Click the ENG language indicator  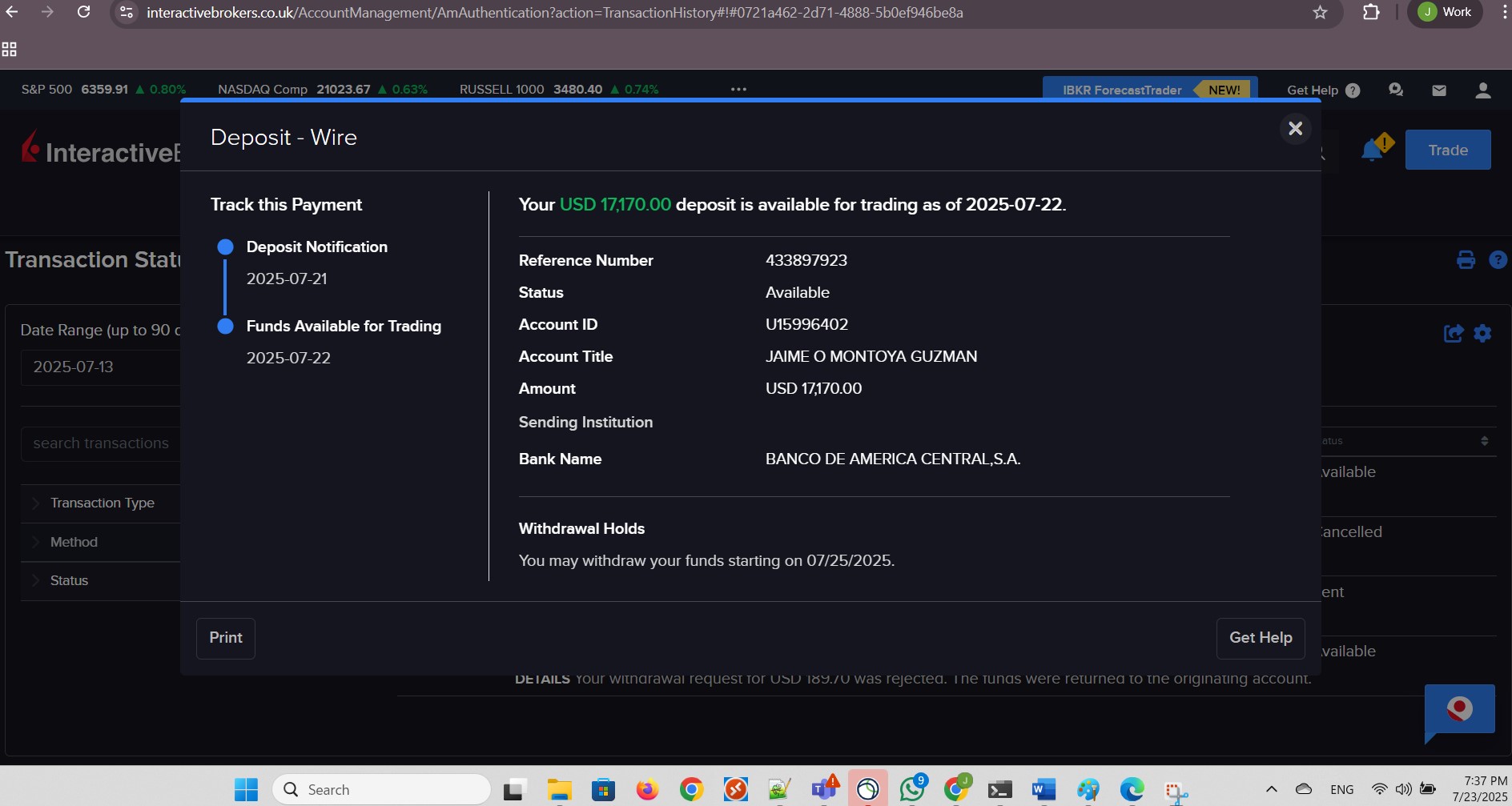coord(1342,789)
